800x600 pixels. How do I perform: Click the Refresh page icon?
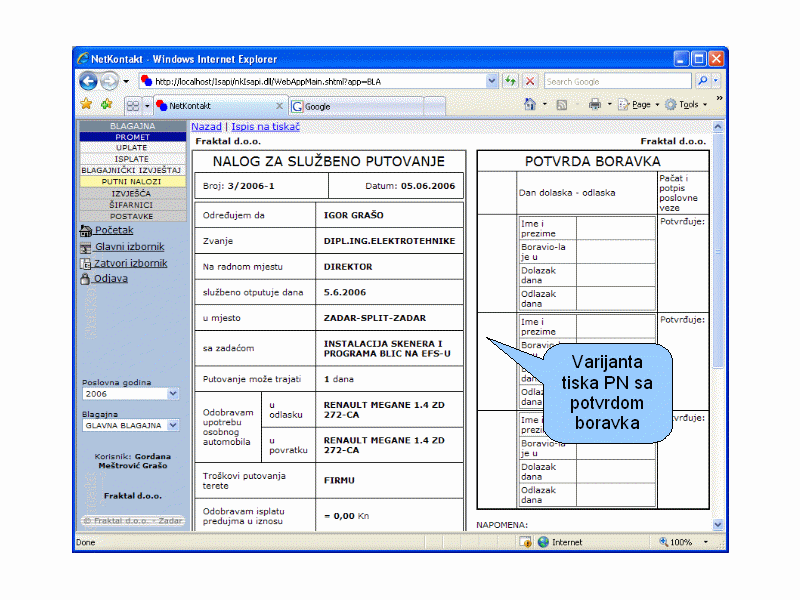[511, 81]
